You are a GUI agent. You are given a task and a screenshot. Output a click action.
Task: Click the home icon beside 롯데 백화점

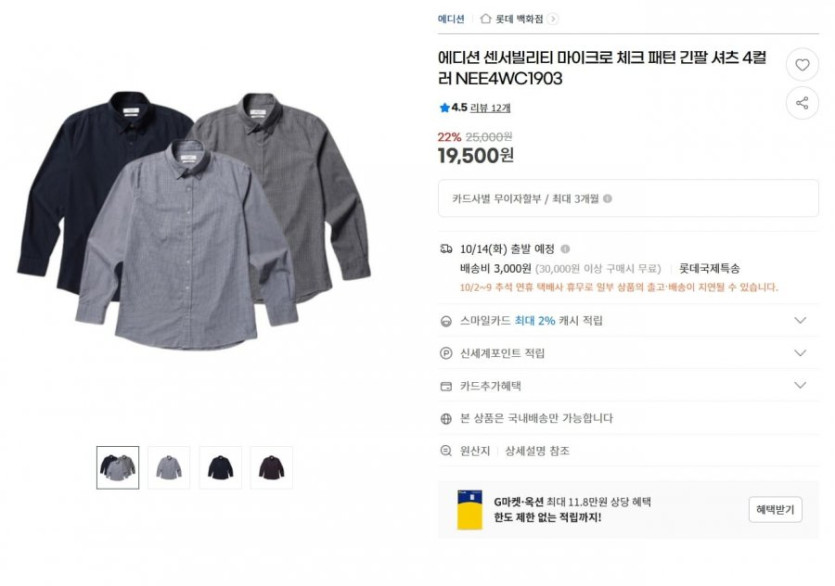pos(485,19)
